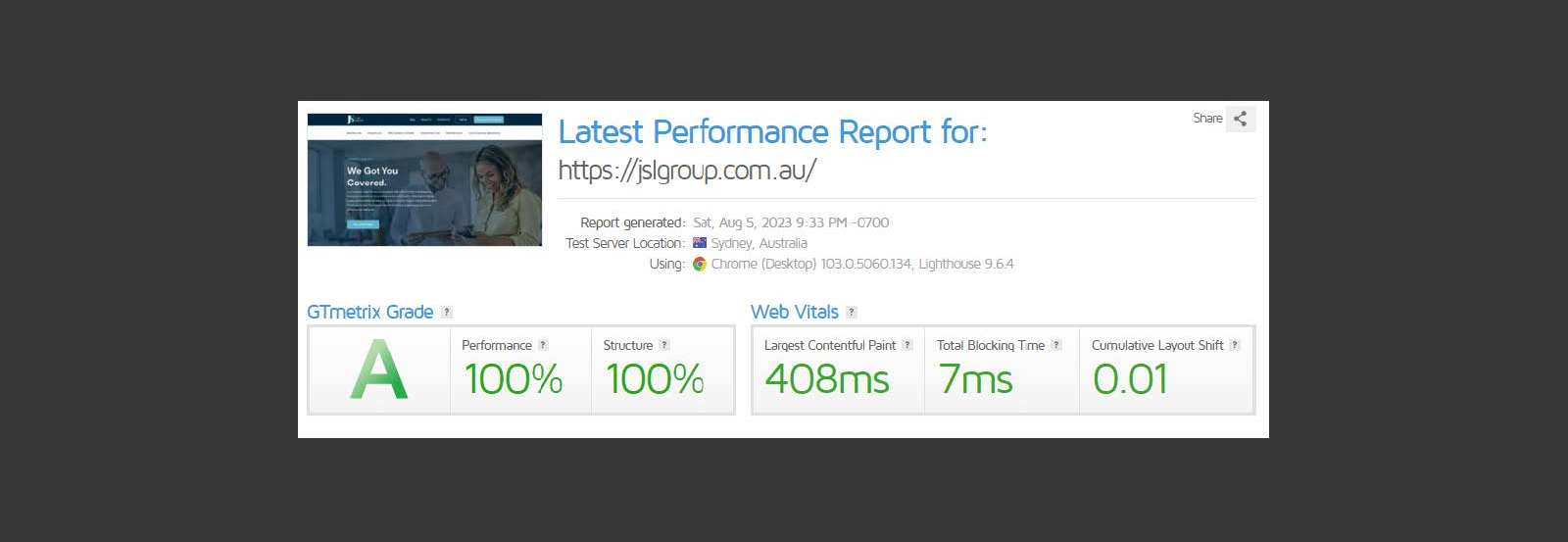Click the Report generated label
The height and width of the screenshot is (542, 1568).
pyautogui.click(x=632, y=222)
